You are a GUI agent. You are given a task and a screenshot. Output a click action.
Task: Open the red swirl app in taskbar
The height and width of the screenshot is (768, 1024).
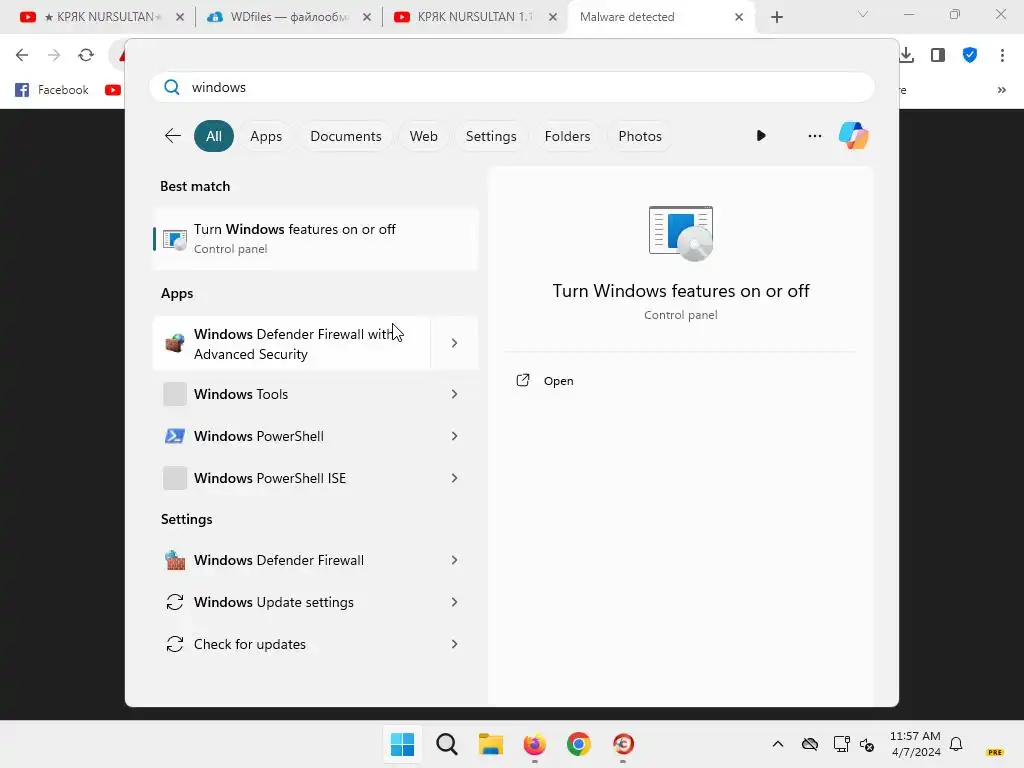point(623,744)
